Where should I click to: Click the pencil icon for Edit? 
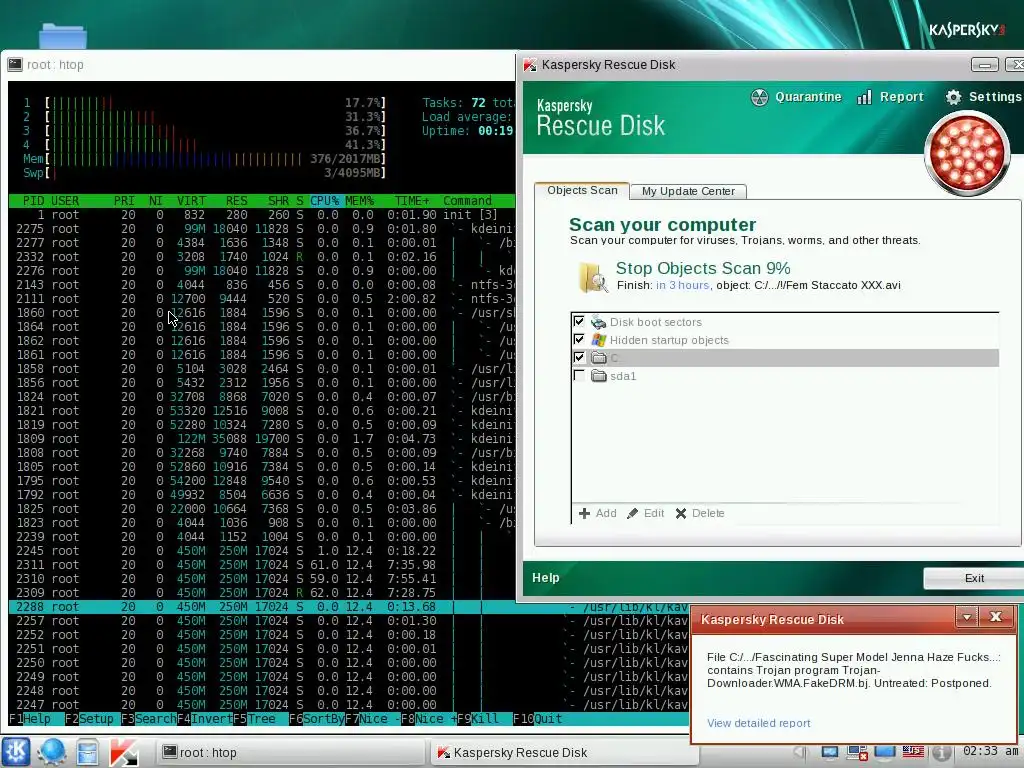click(x=632, y=513)
